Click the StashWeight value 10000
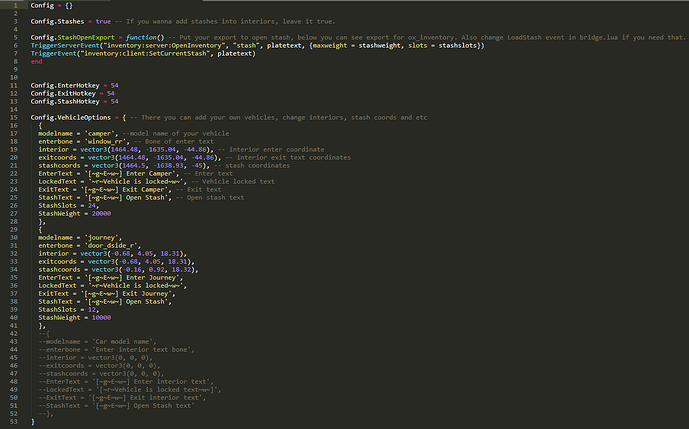 101,317
